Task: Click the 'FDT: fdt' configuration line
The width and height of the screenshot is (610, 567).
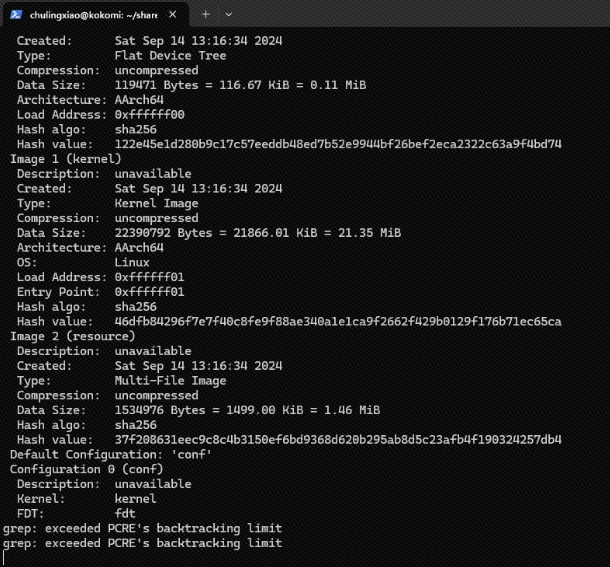Action: 76,514
